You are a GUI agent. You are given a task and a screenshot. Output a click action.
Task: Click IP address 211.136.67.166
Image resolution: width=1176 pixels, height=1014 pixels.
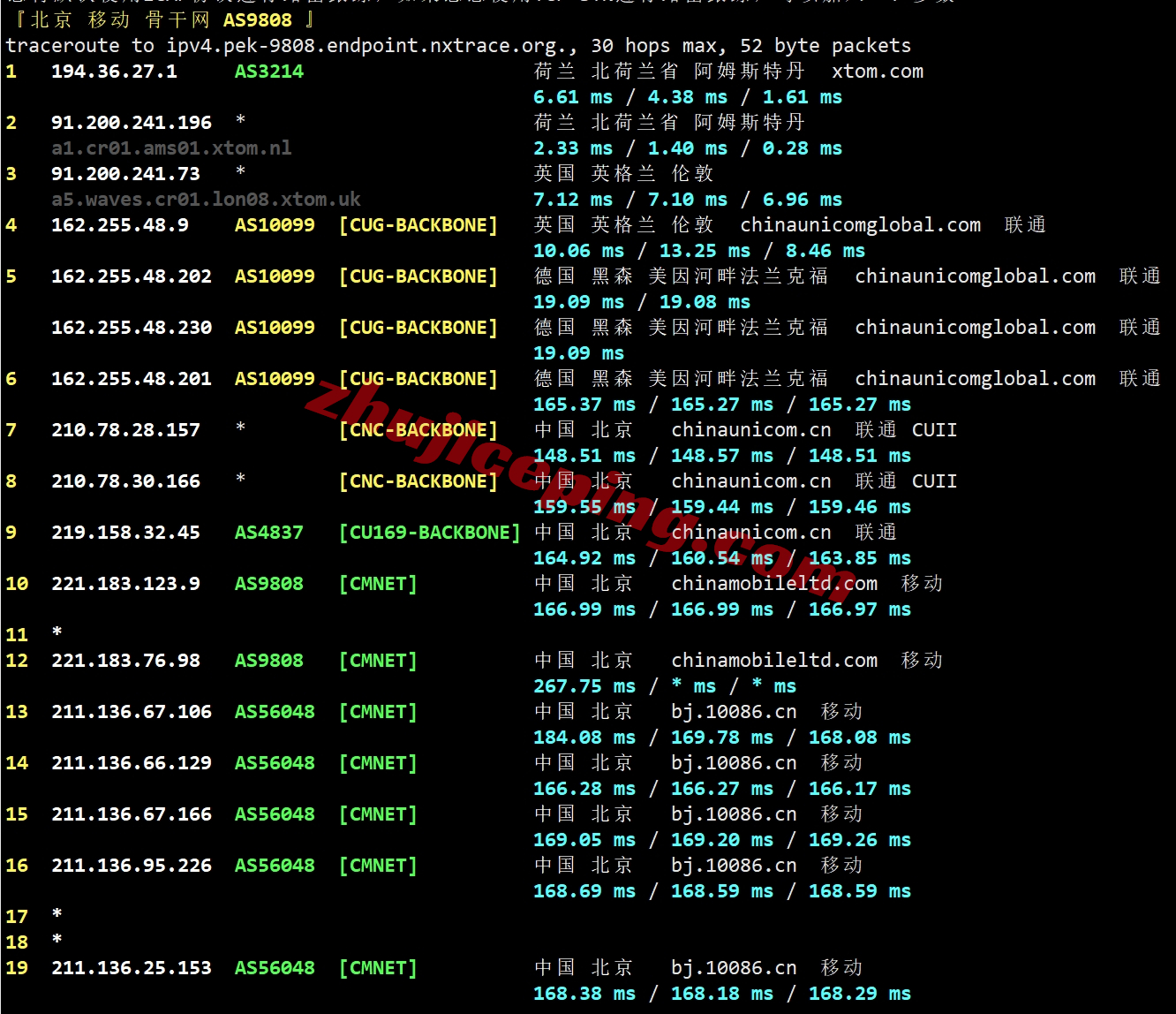132,814
